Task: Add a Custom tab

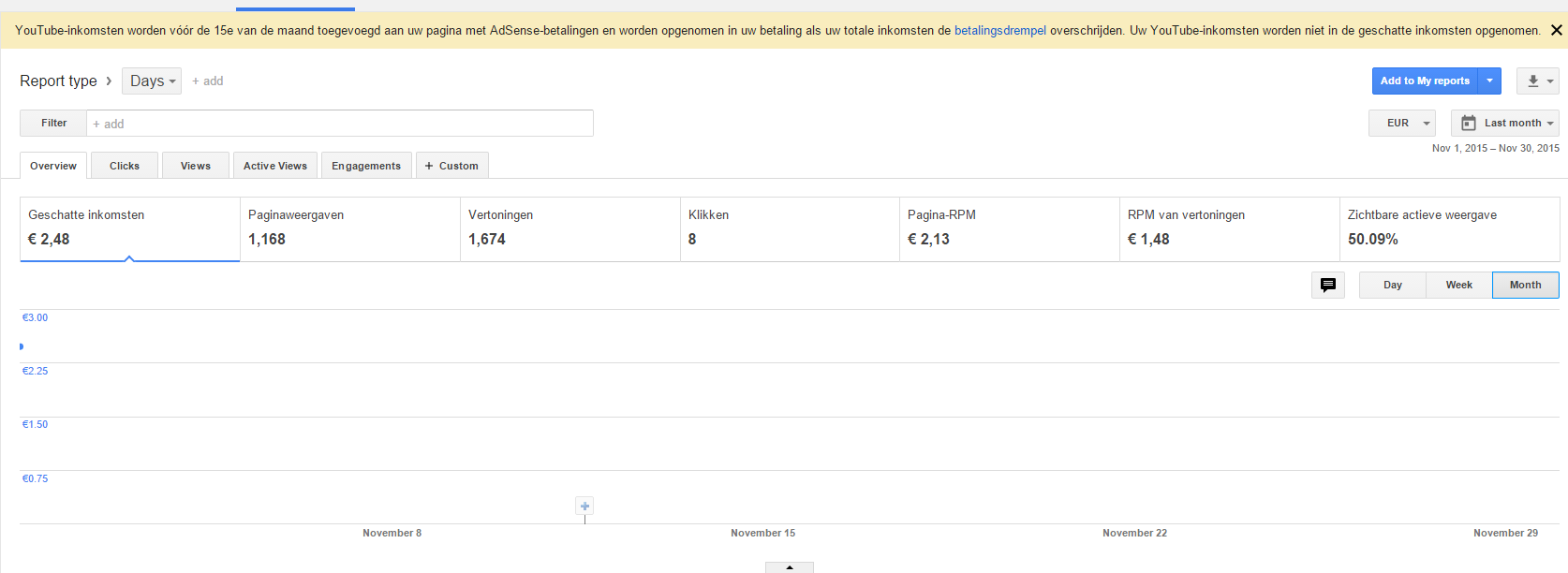Action: (451, 166)
